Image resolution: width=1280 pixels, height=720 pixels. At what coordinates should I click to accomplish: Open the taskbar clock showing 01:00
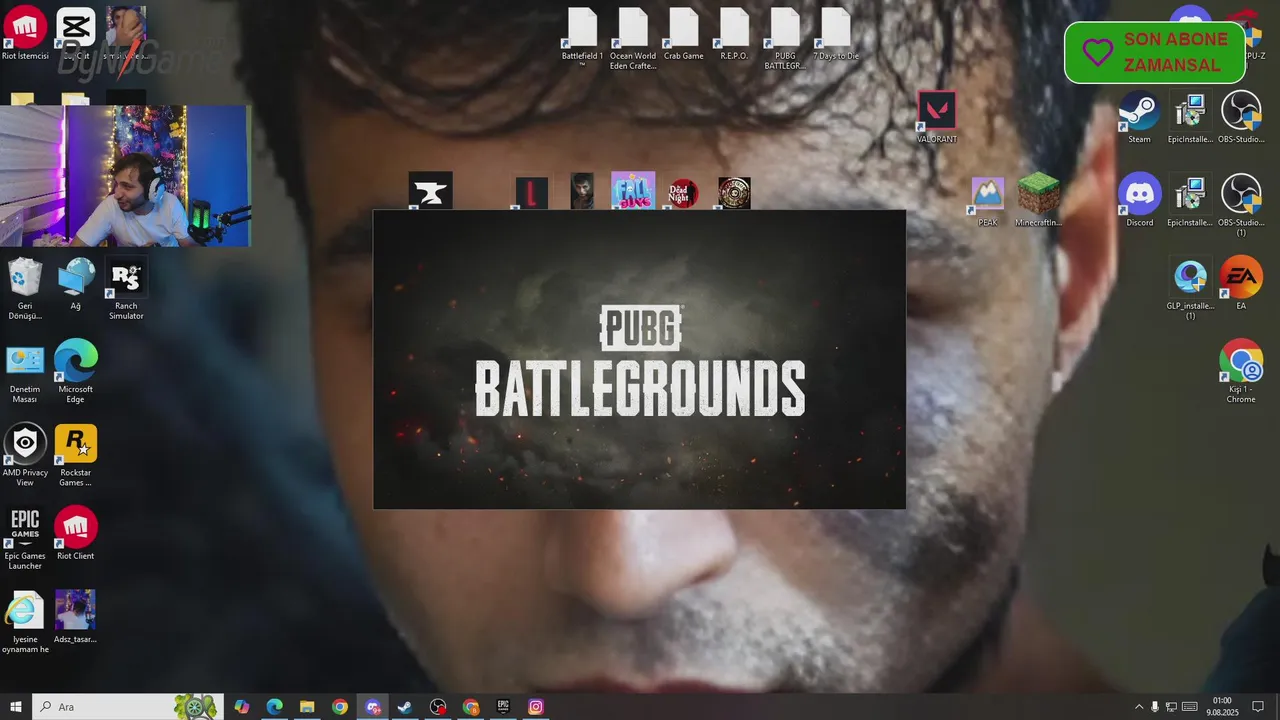[x=1221, y=707]
